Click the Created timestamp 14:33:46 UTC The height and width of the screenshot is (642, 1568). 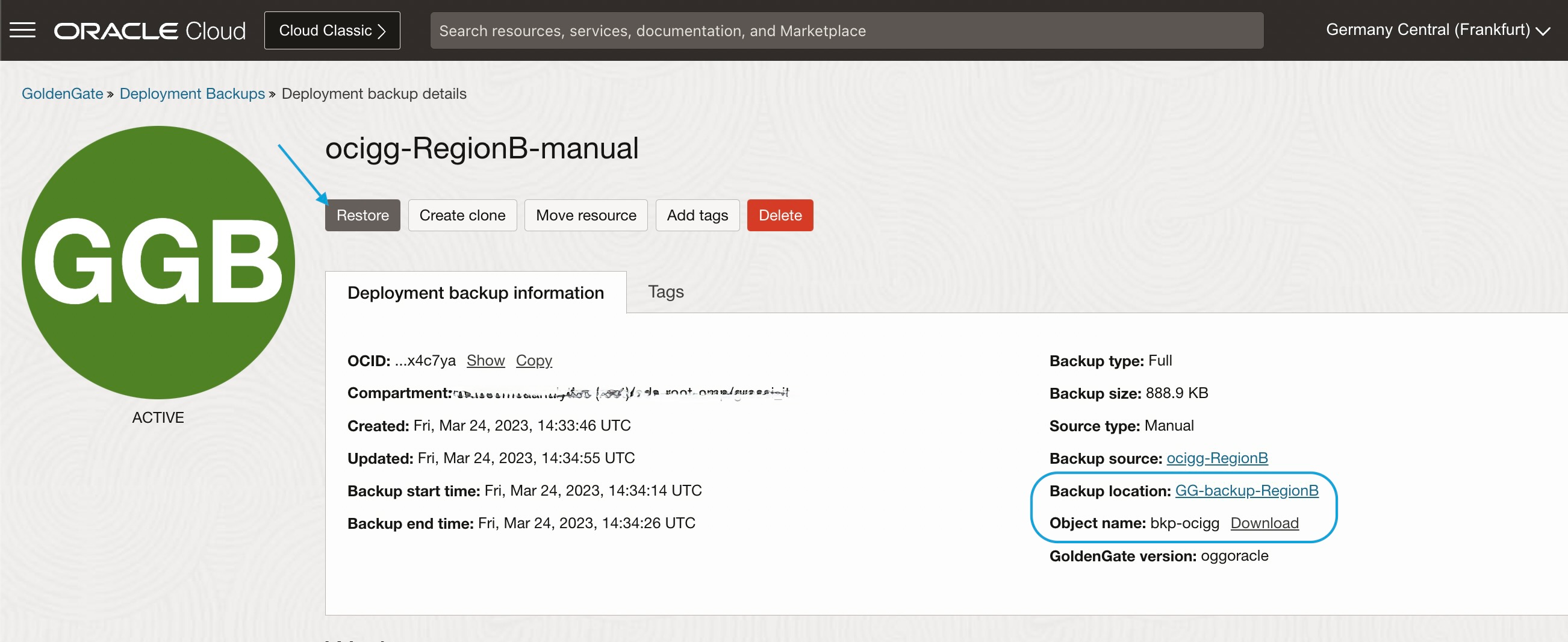[x=521, y=425]
